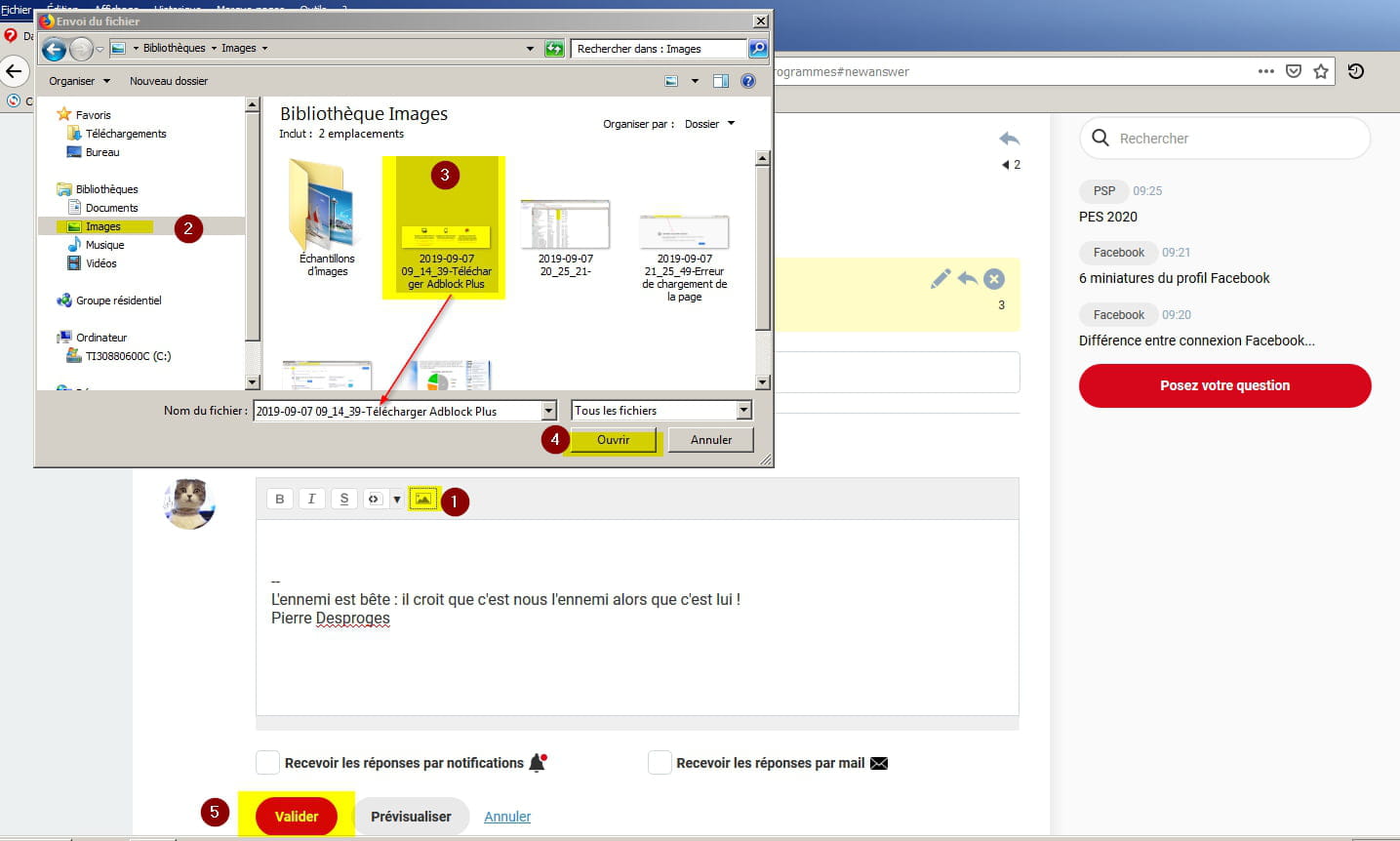Bookmark this page with the star

[1321, 71]
